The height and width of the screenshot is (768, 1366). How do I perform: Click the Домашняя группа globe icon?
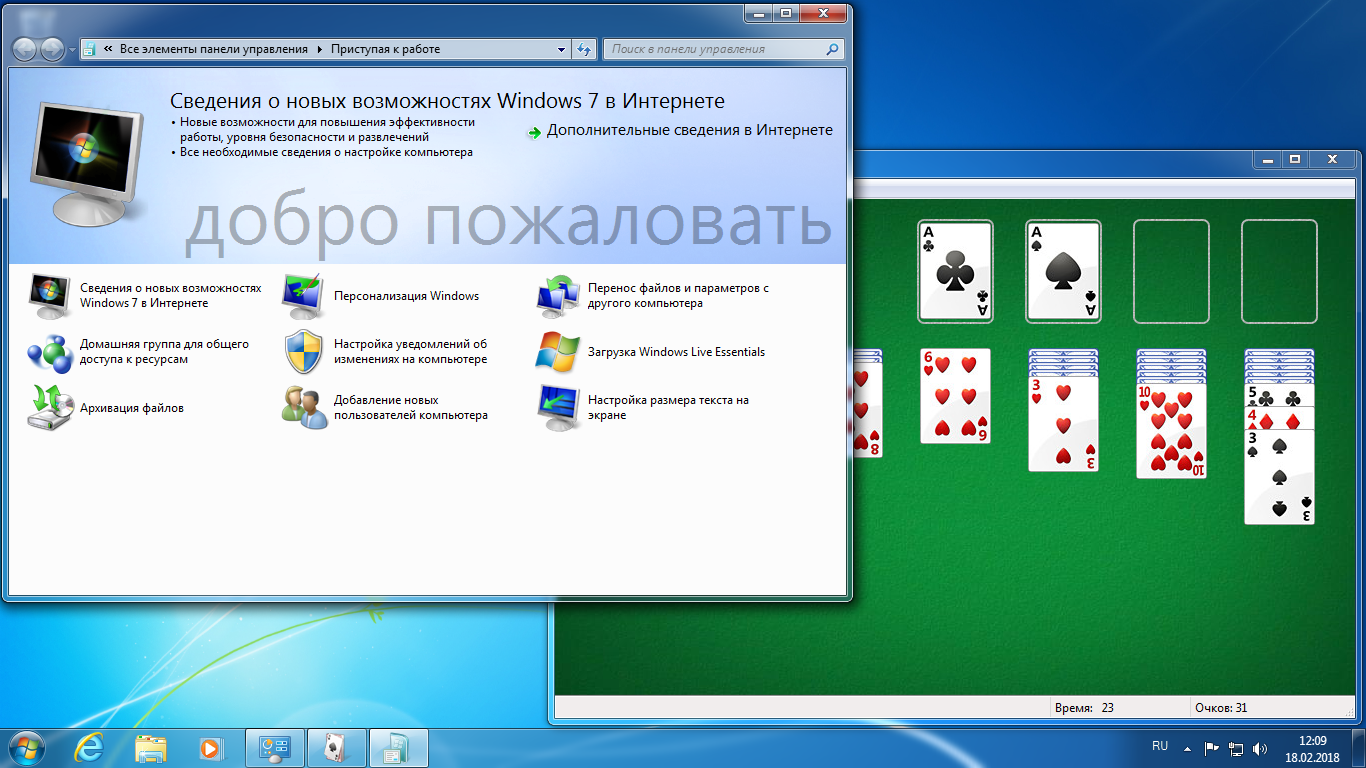coord(50,351)
